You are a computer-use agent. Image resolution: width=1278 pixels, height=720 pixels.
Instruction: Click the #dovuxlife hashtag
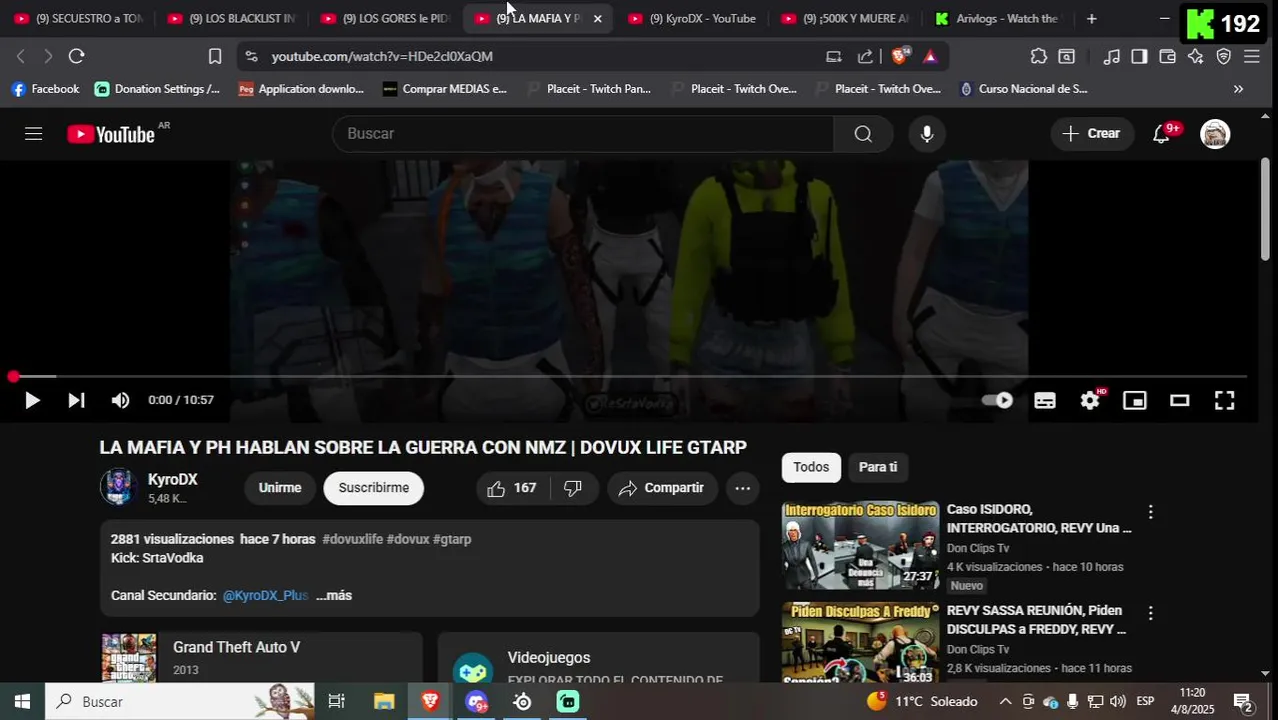(352, 539)
